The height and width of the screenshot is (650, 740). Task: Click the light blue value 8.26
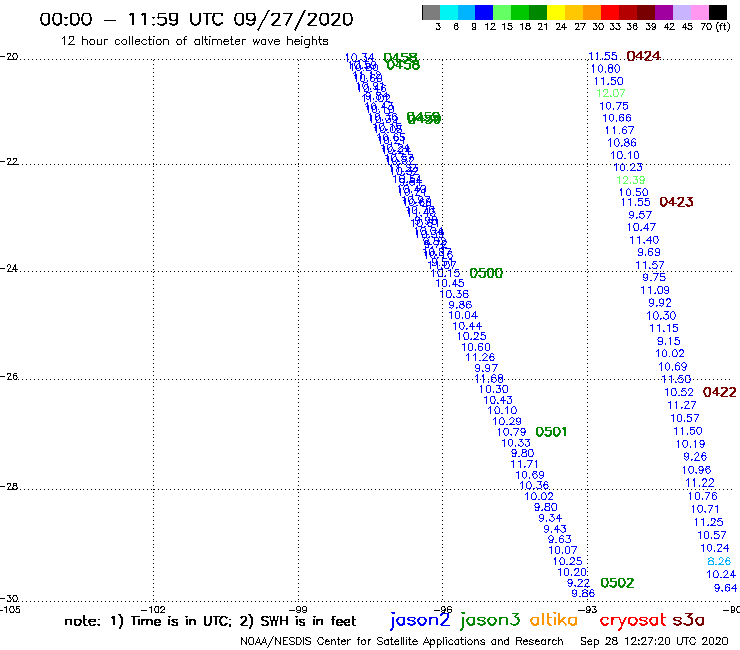point(719,561)
